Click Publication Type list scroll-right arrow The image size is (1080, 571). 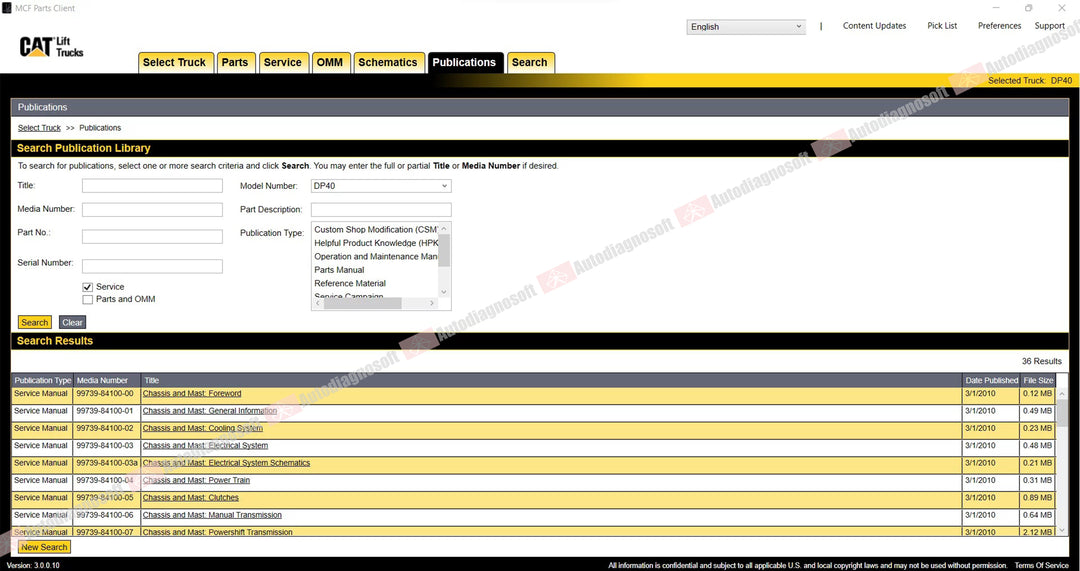[x=432, y=303]
